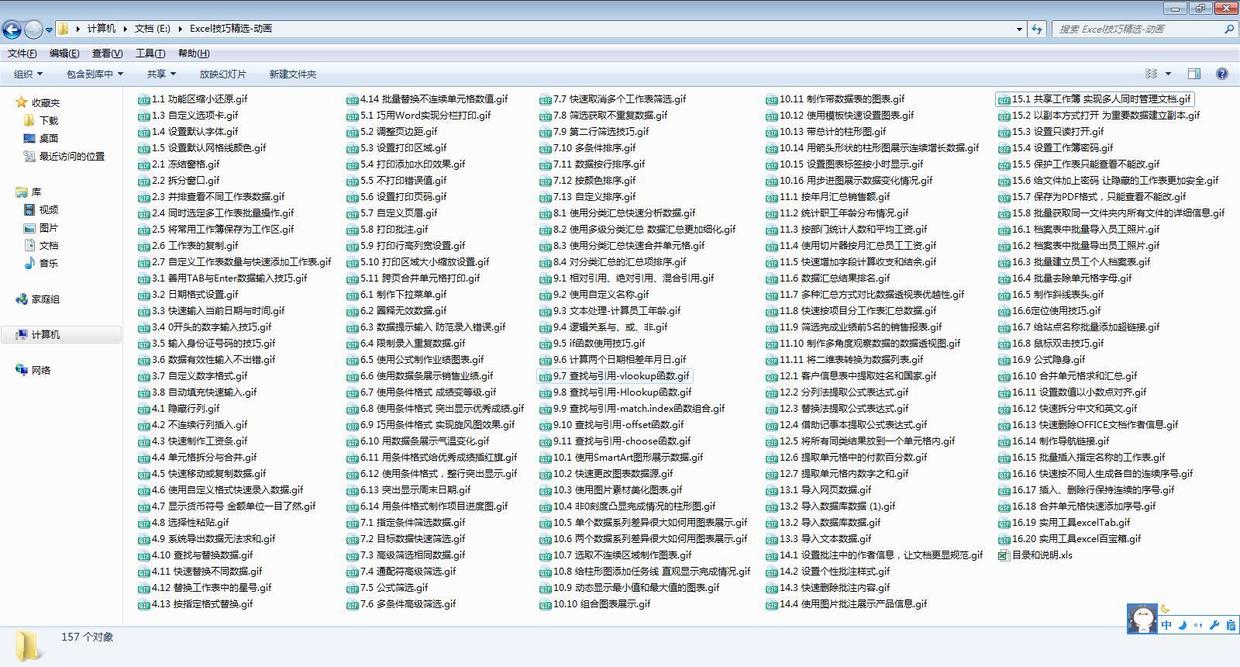The width and height of the screenshot is (1240, 667).
Task: Click the wrench icon on the IME toolbar
Action: point(1214,625)
